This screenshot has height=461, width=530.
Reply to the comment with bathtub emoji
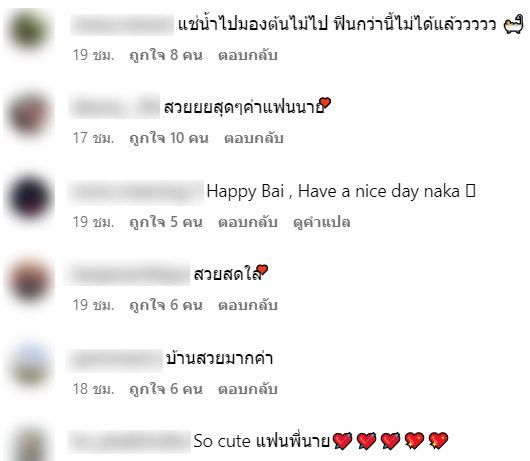pyautogui.click(x=248, y=55)
